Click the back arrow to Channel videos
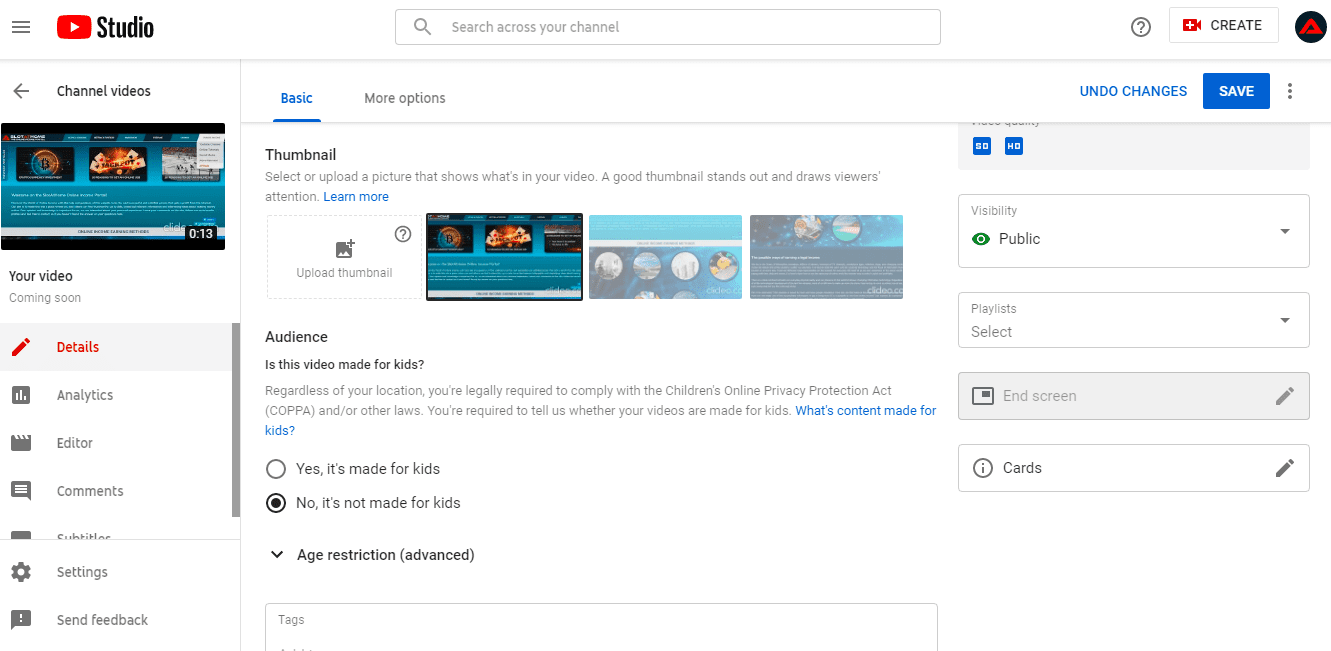1331x651 pixels. click(x=21, y=91)
